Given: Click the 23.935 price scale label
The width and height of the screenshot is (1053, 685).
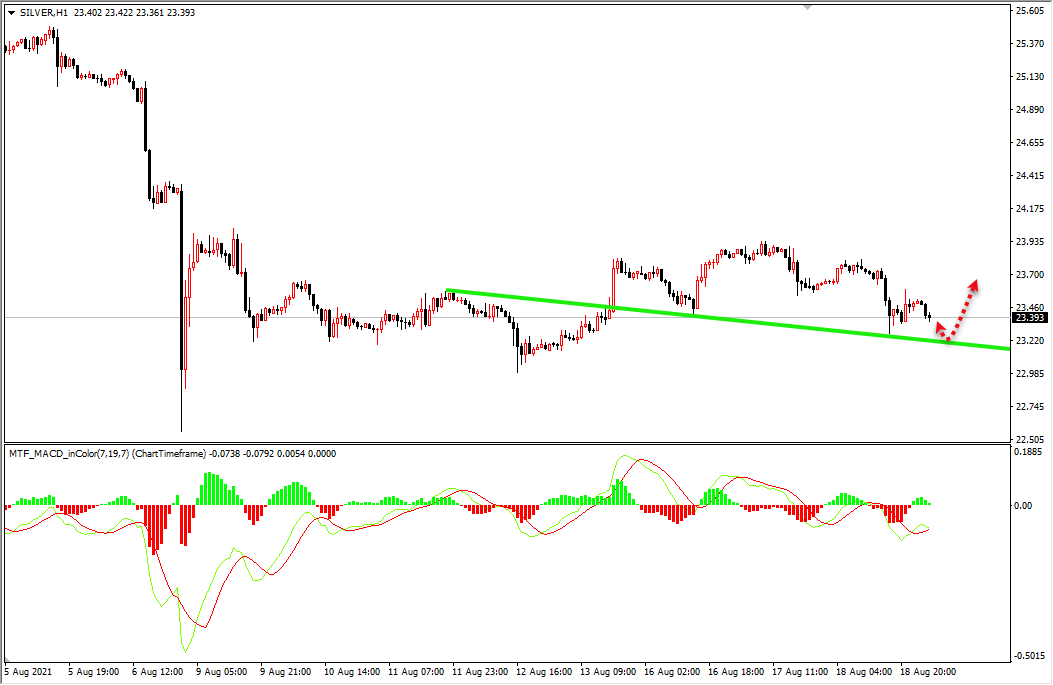Looking at the screenshot, I should tap(1030, 242).
